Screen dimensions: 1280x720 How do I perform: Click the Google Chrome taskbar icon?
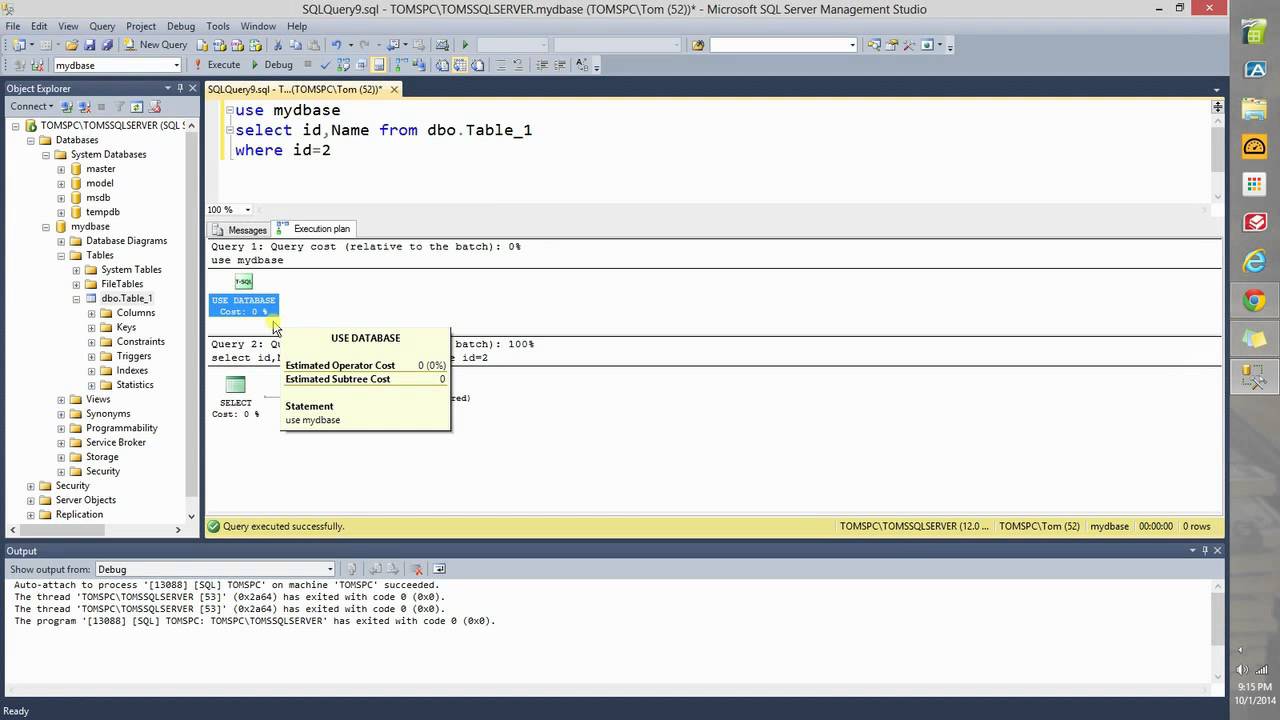coord(1254,300)
